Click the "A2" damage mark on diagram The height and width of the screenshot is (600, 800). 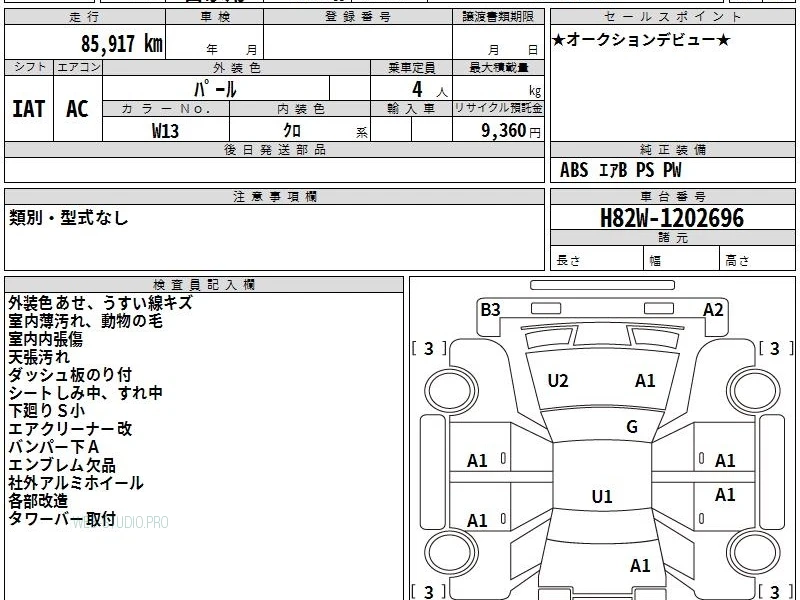(713, 310)
